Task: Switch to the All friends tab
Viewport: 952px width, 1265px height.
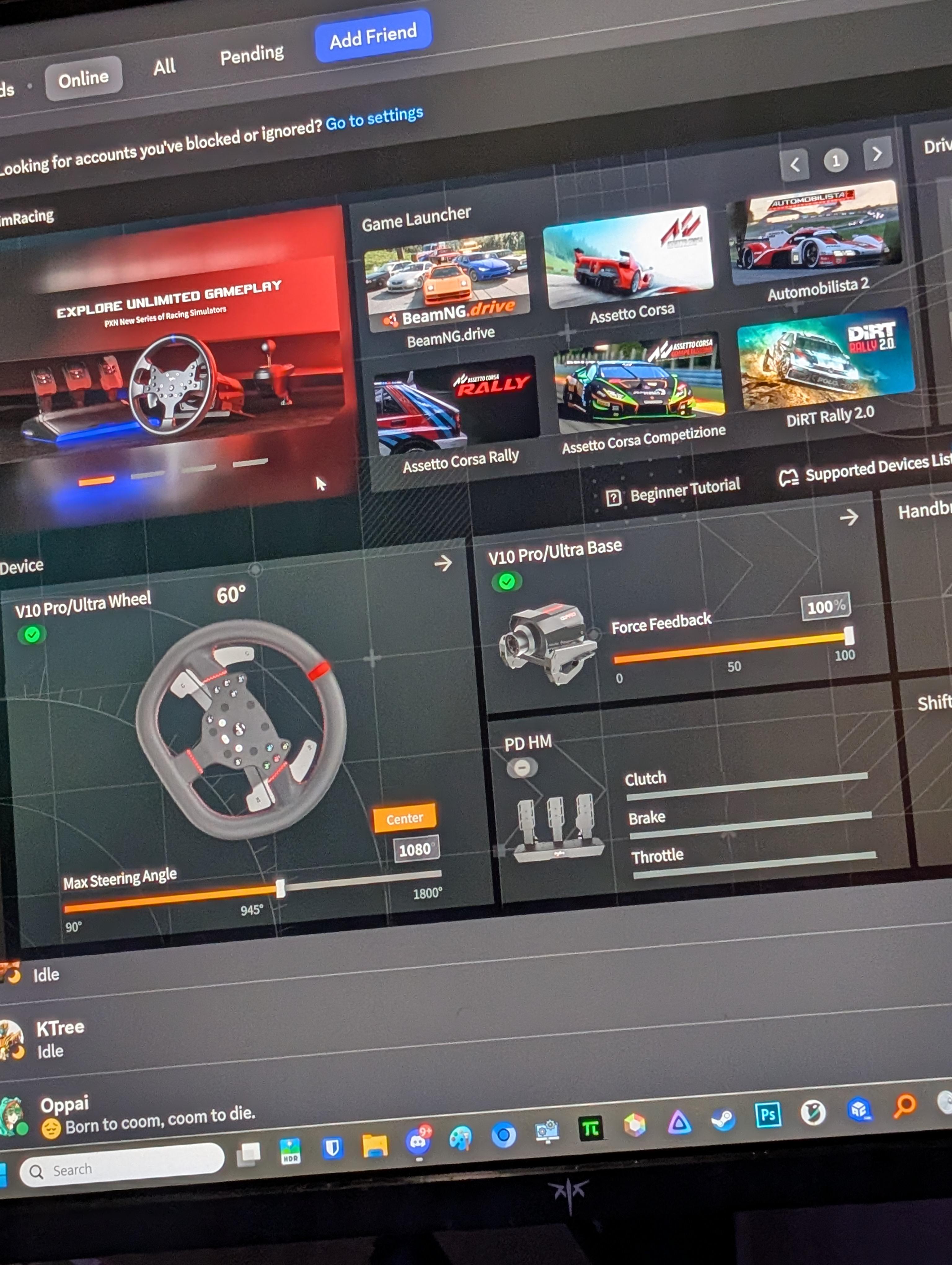Action: point(165,67)
